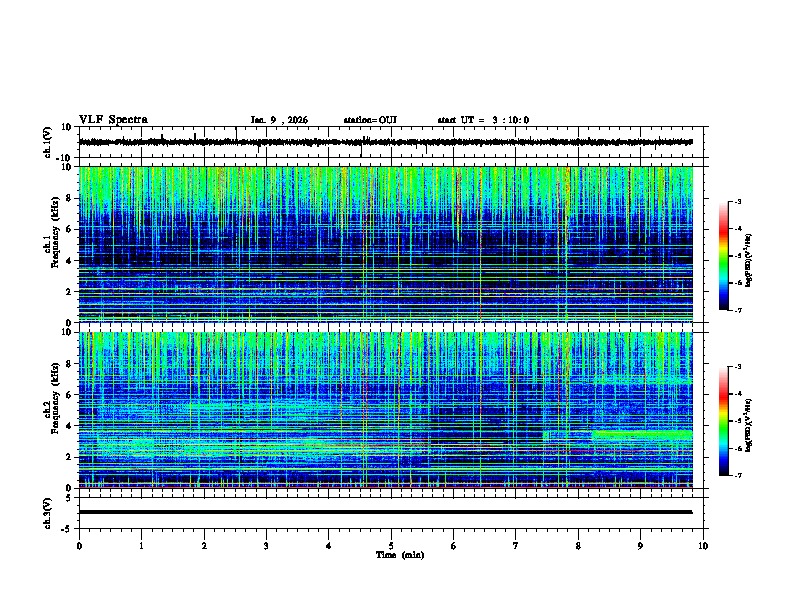
Task: Click the date "Jan. 9 , 2026"
Action: pyautogui.click(x=279, y=120)
